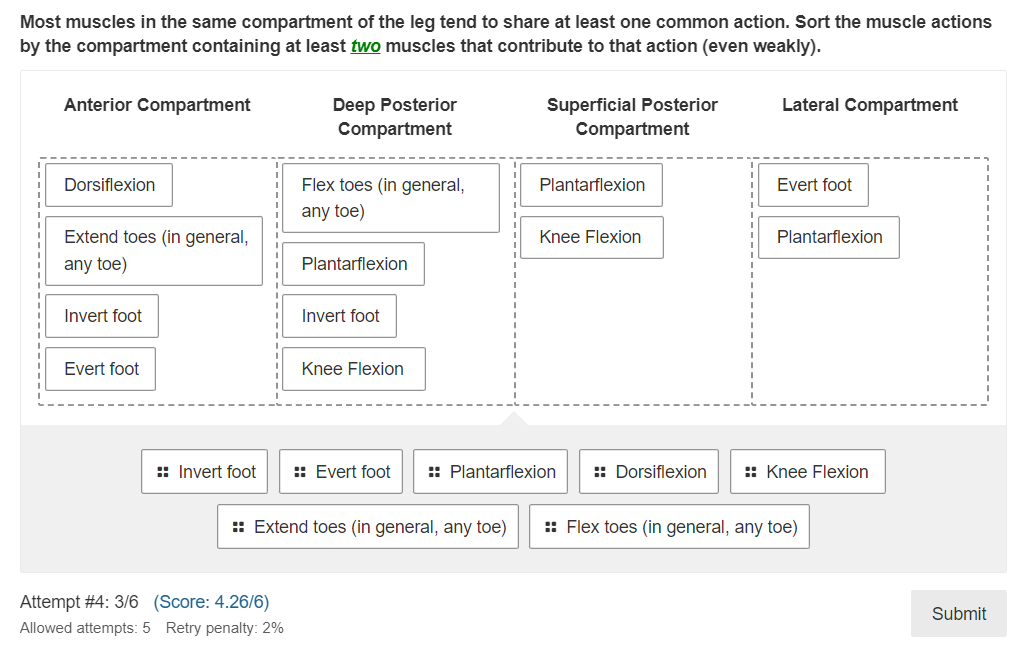
Task: Click the grip icon on the bank's Dorsiflexion tile
Action: point(600,472)
